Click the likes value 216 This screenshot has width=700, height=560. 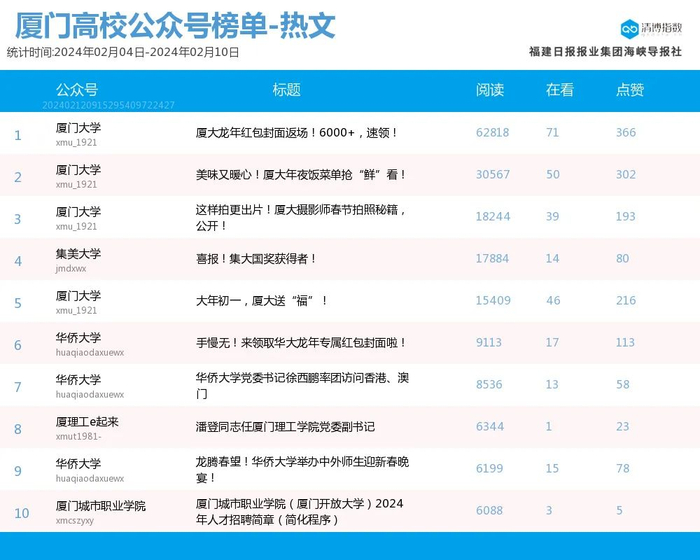click(x=626, y=301)
